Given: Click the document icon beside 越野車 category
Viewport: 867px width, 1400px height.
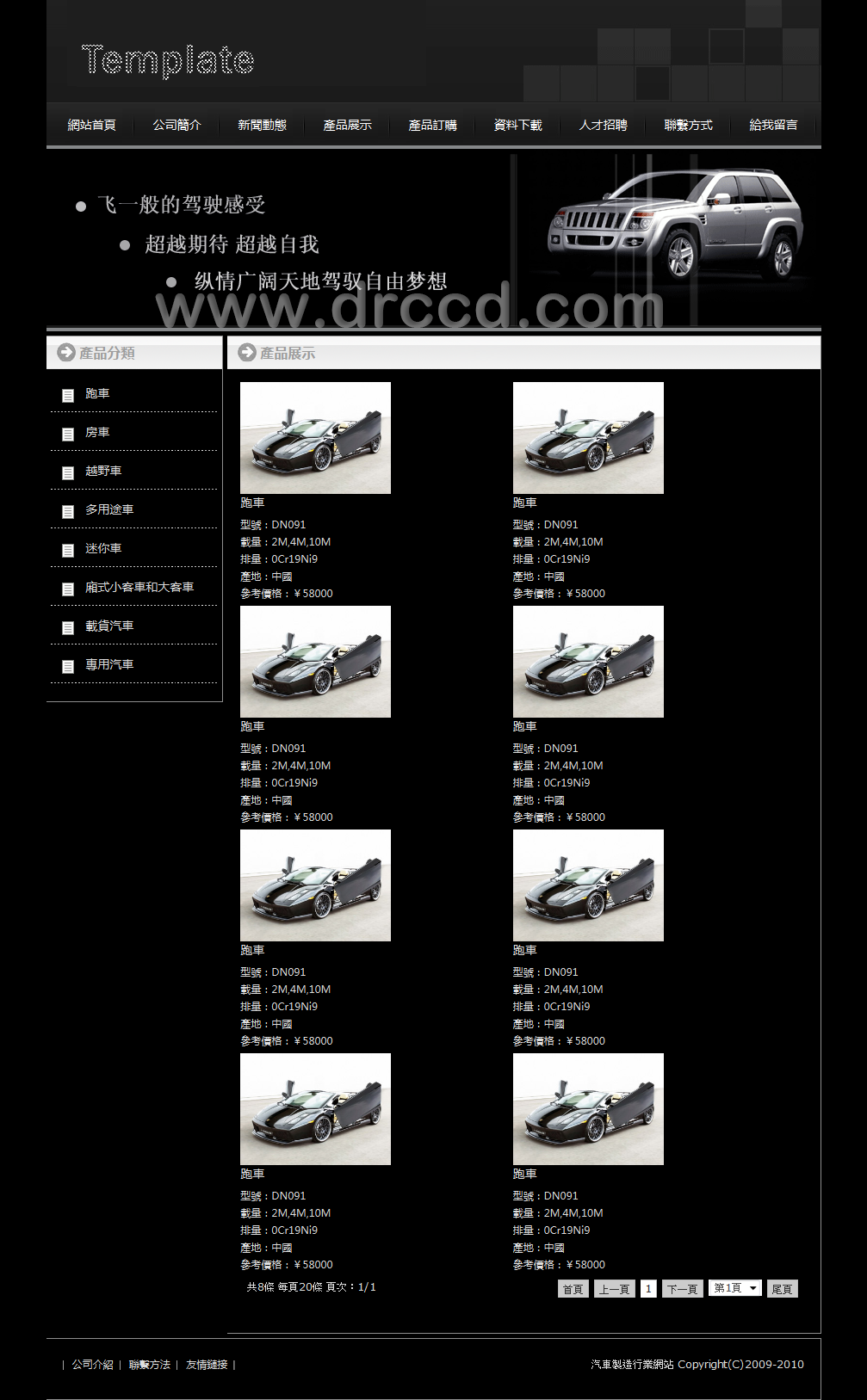Looking at the screenshot, I should click(x=68, y=472).
